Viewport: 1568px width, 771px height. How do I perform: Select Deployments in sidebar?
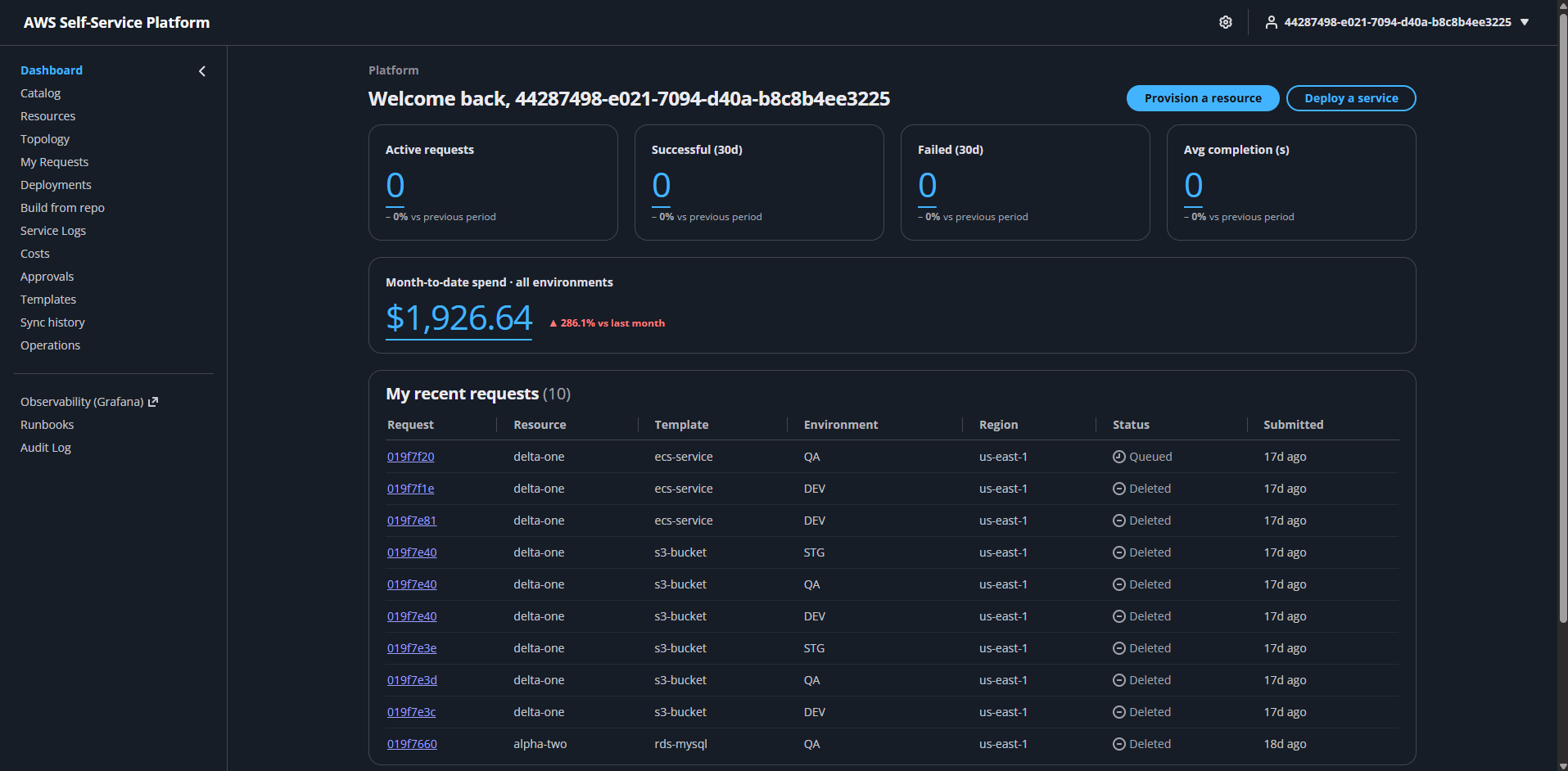tap(56, 185)
